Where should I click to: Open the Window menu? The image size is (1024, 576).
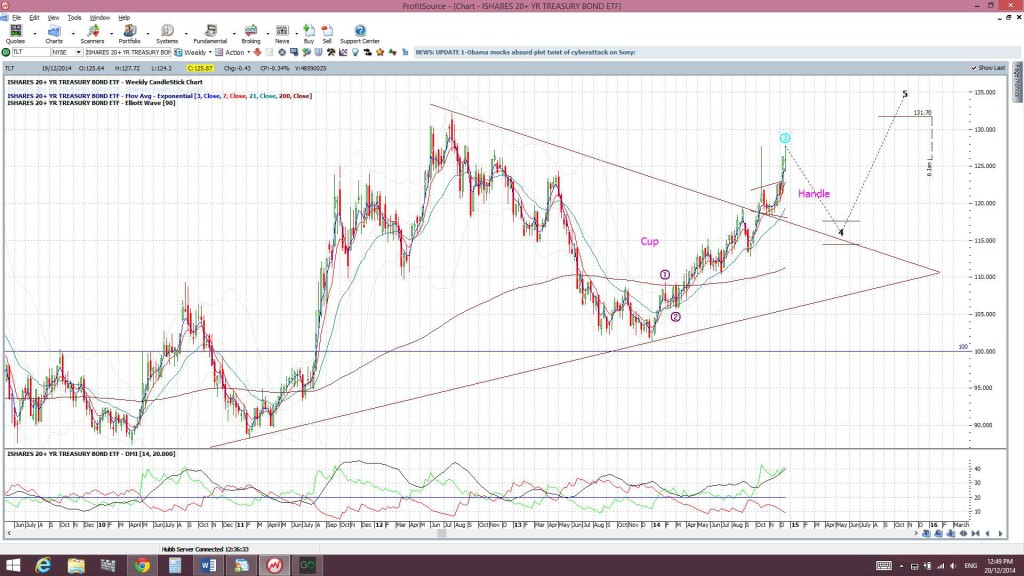[99, 18]
